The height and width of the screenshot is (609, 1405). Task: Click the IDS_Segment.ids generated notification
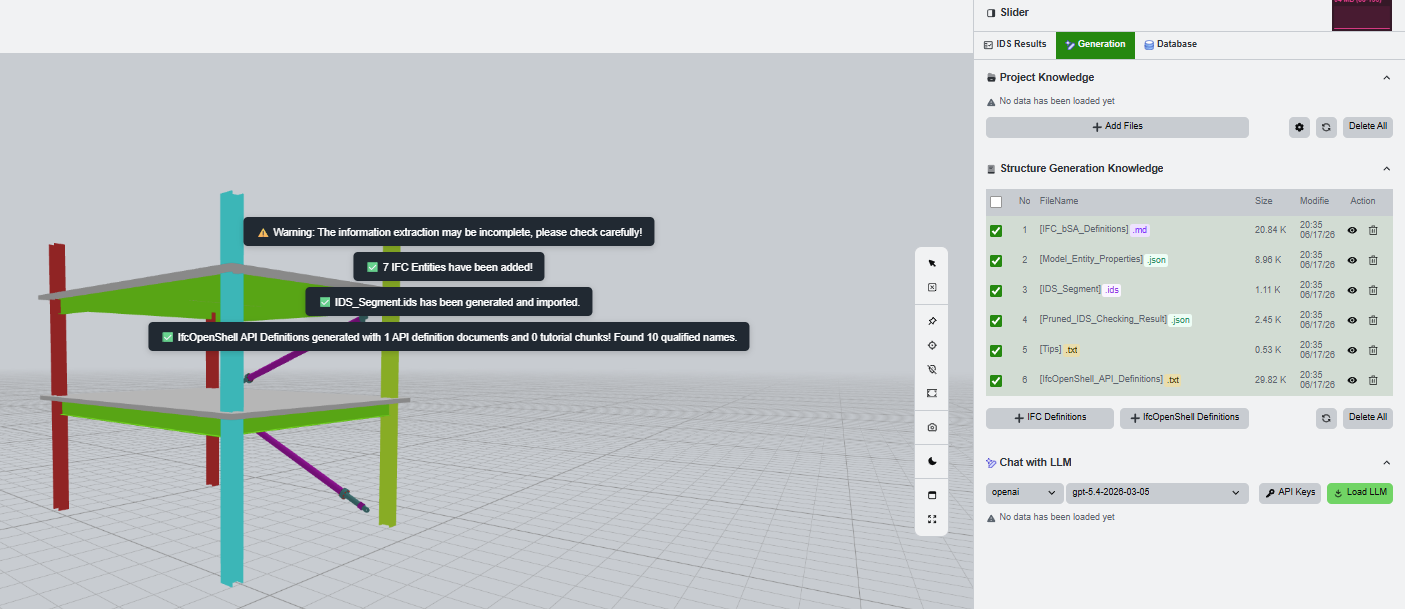(449, 302)
